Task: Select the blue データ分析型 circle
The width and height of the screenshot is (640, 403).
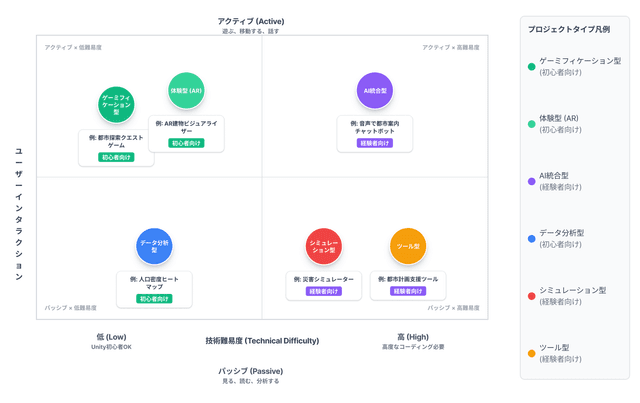Action: (x=154, y=246)
